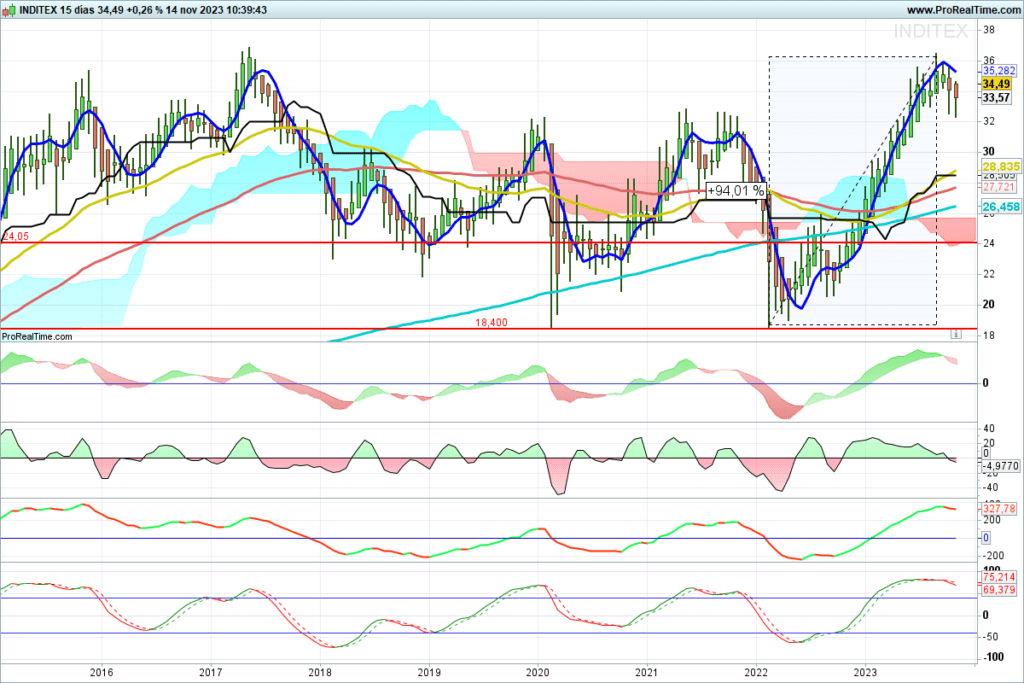
Task: Click the olive 28,835 moving average label
Action: 1001,167
